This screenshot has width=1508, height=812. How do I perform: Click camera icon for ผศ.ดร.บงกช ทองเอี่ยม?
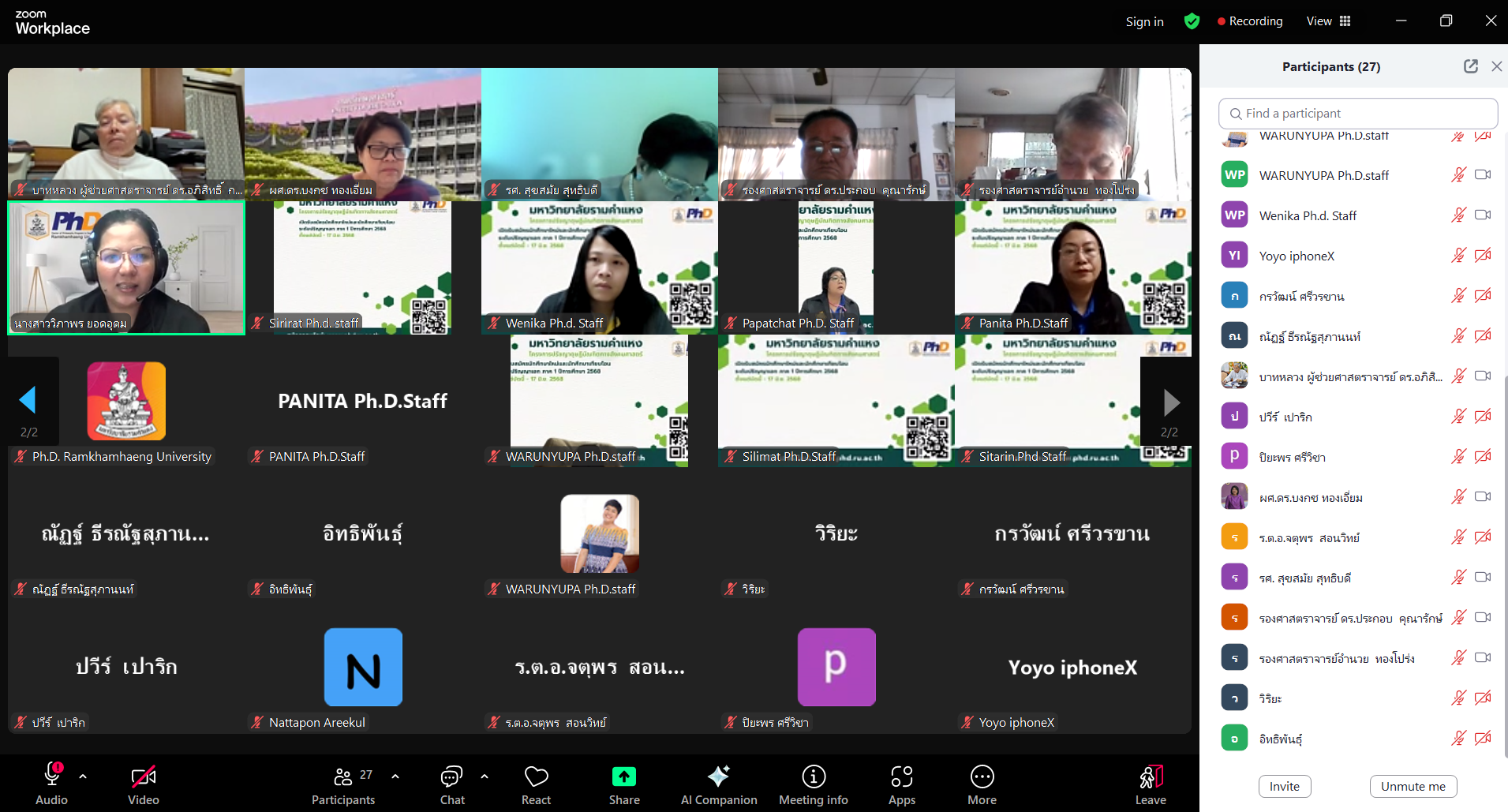(x=1483, y=496)
